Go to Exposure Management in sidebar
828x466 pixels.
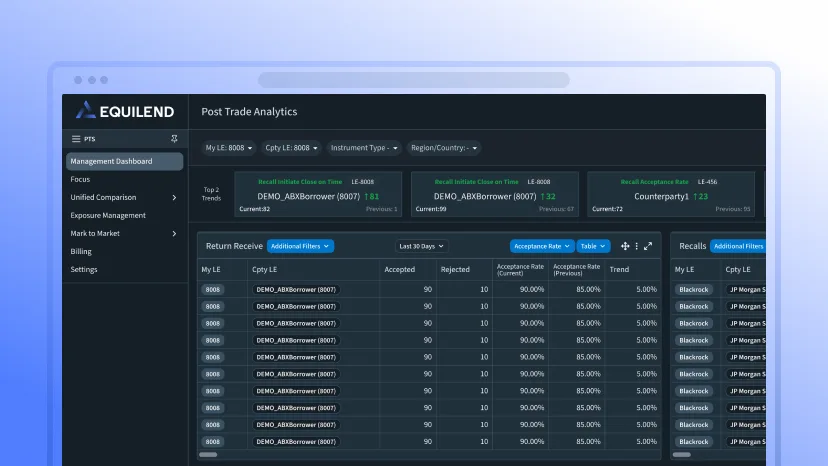click(x=108, y=216)
